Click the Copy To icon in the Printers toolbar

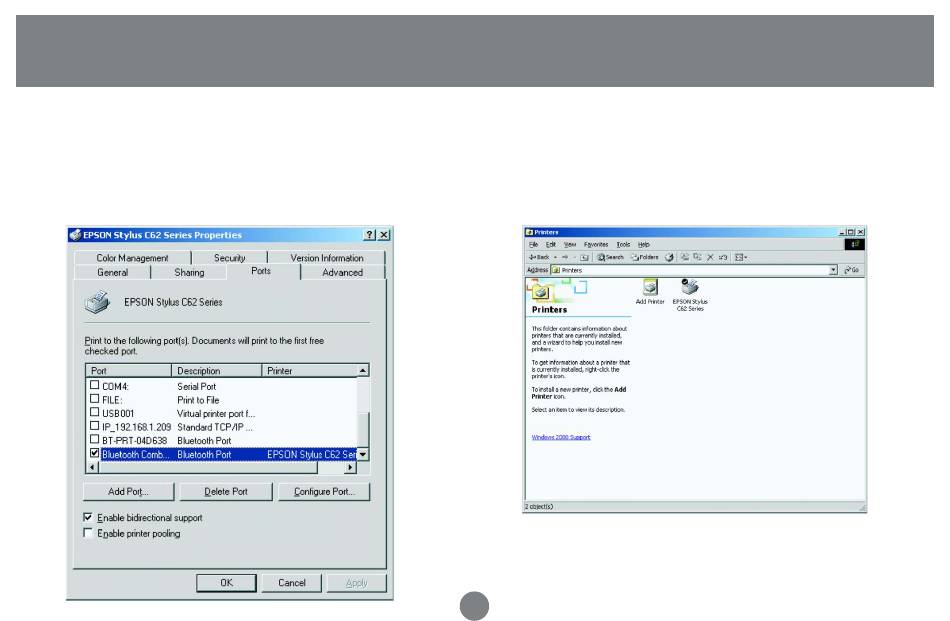[x=697, y=257]
